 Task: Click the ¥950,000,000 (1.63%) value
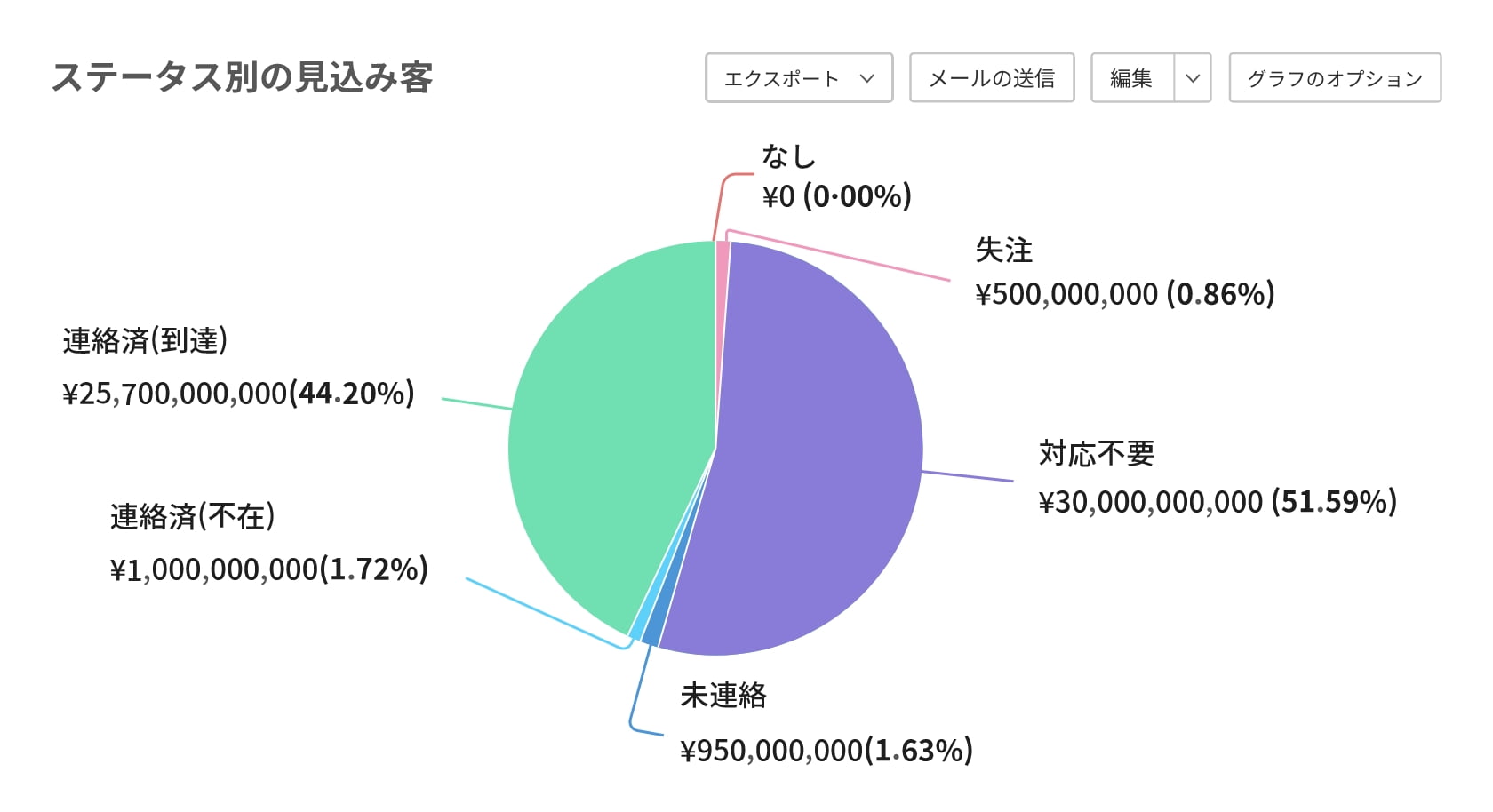tap(826, 751)
